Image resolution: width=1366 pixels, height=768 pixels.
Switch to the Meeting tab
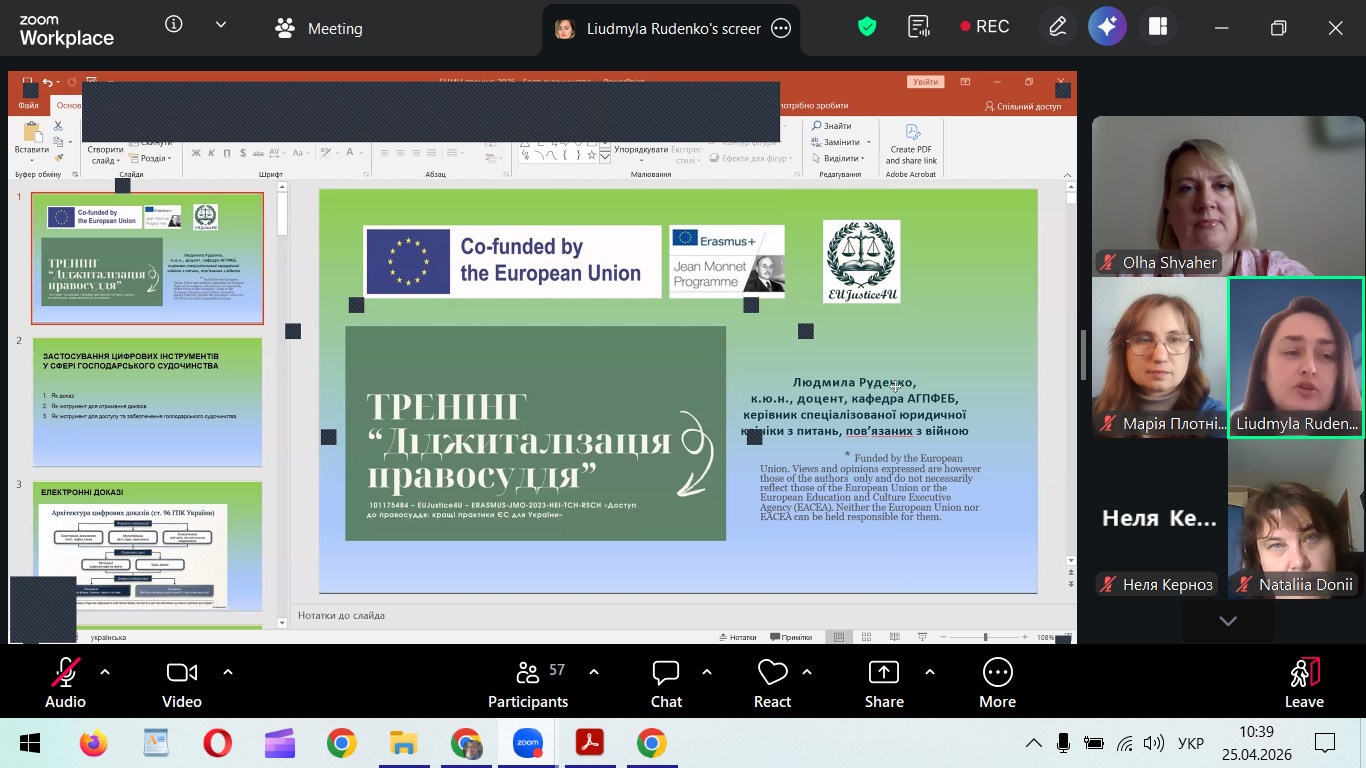pyautogui.click(x=319, y=28)
